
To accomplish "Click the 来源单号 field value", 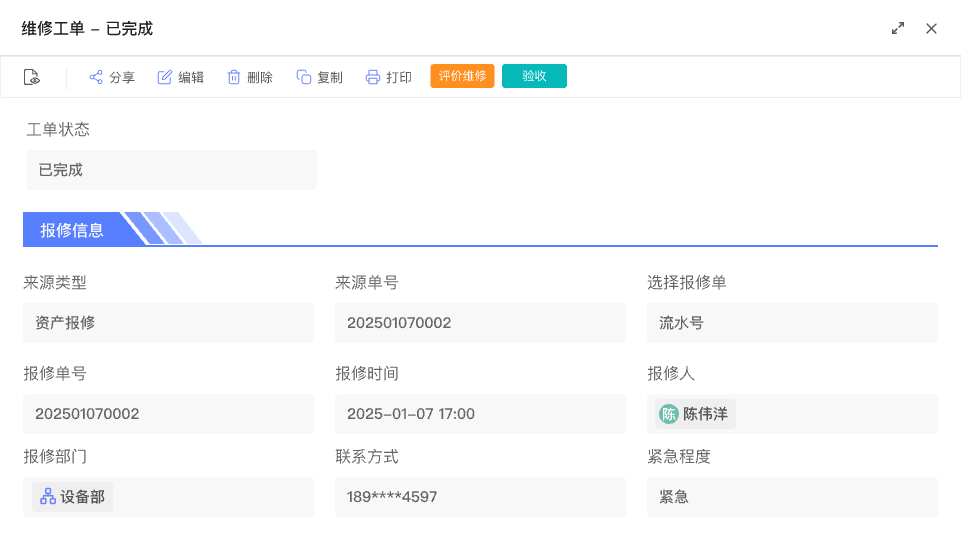I will tap(480, 323).
